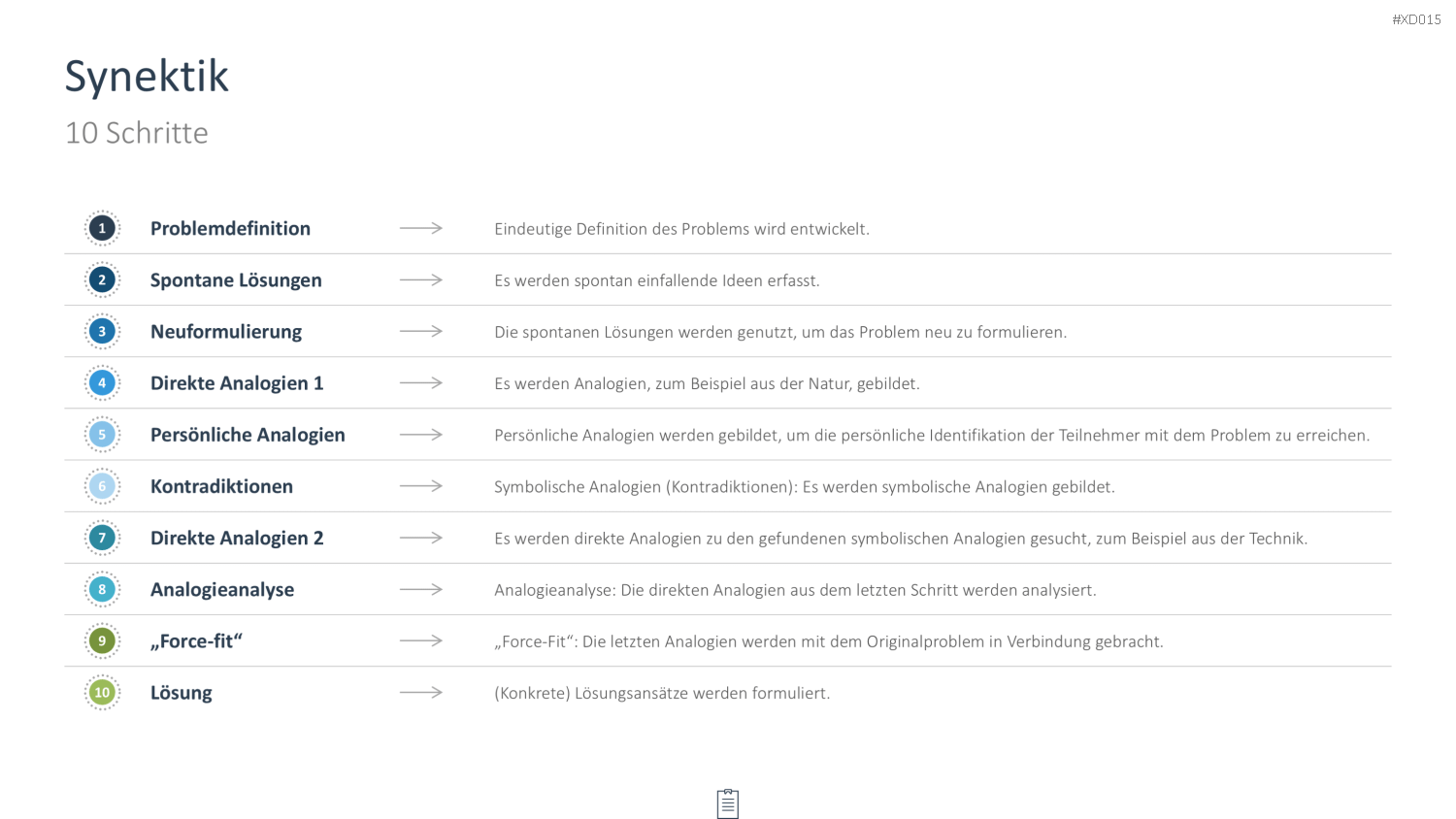
Task: Click the number 5 circle badge
Action: point(102,435)
